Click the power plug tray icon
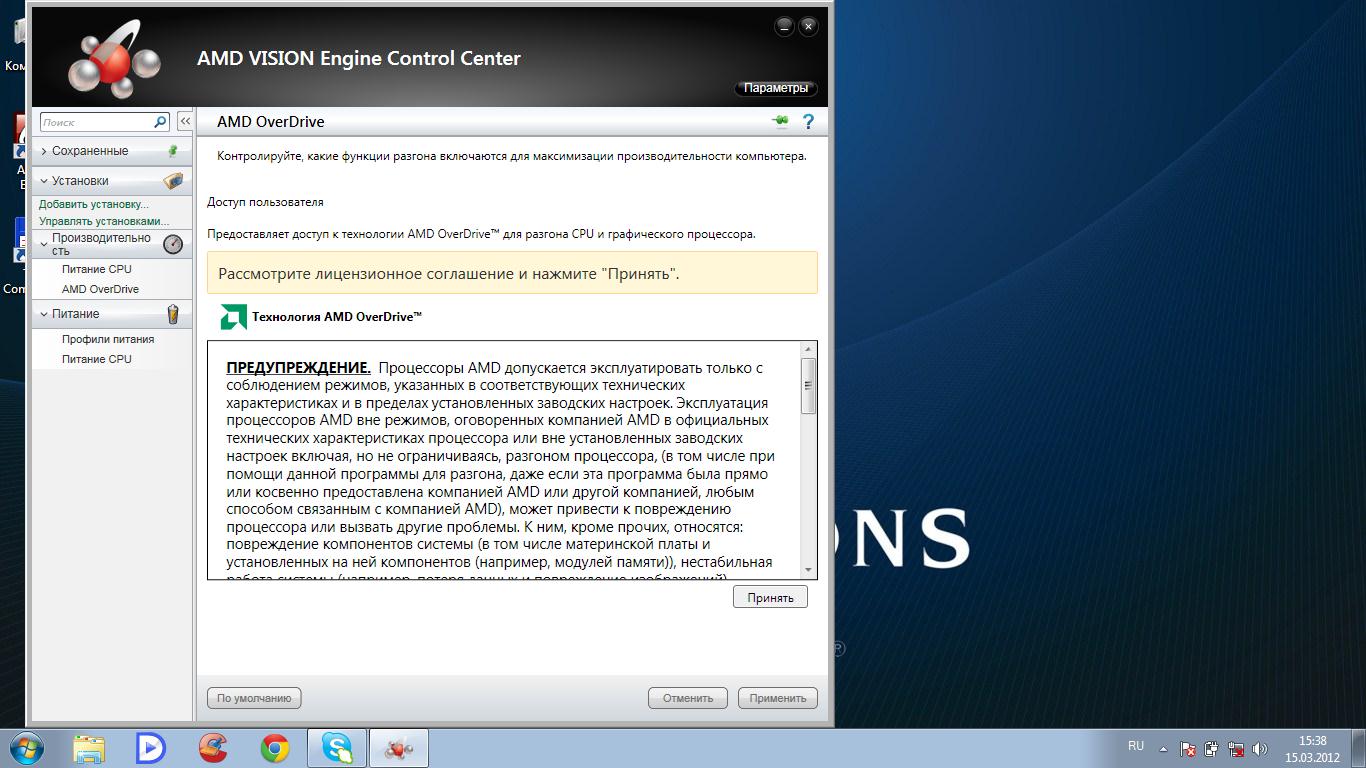 1212,748
